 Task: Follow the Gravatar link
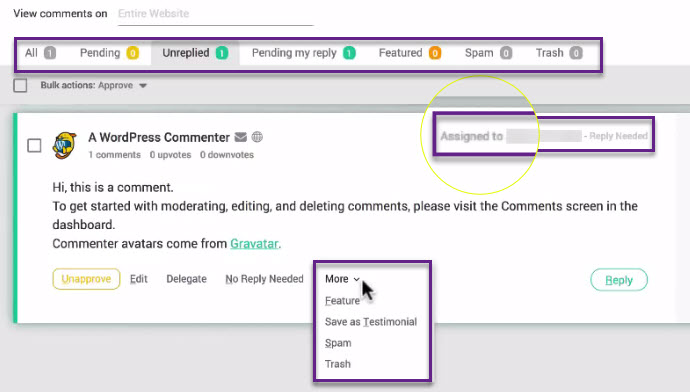pyautogui.click(x=254, y=244)
